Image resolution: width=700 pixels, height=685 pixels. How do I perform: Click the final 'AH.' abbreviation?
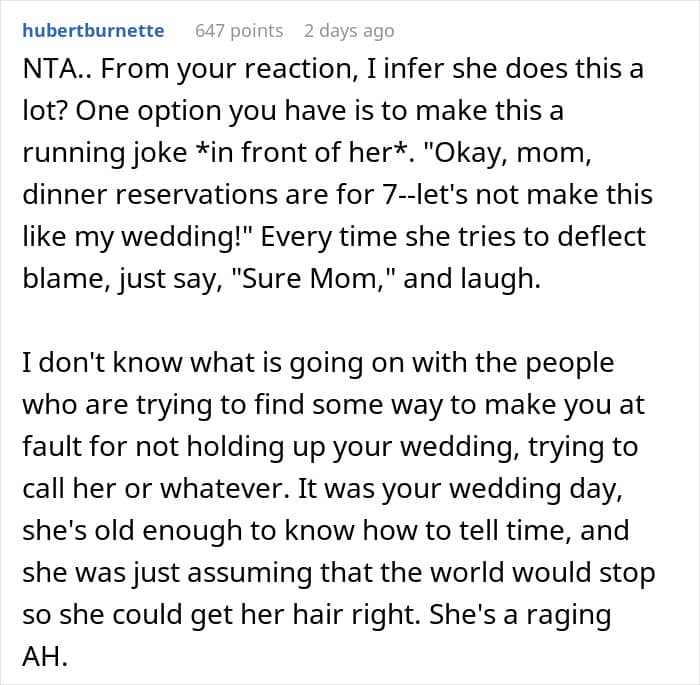click(x=45, y=656)
